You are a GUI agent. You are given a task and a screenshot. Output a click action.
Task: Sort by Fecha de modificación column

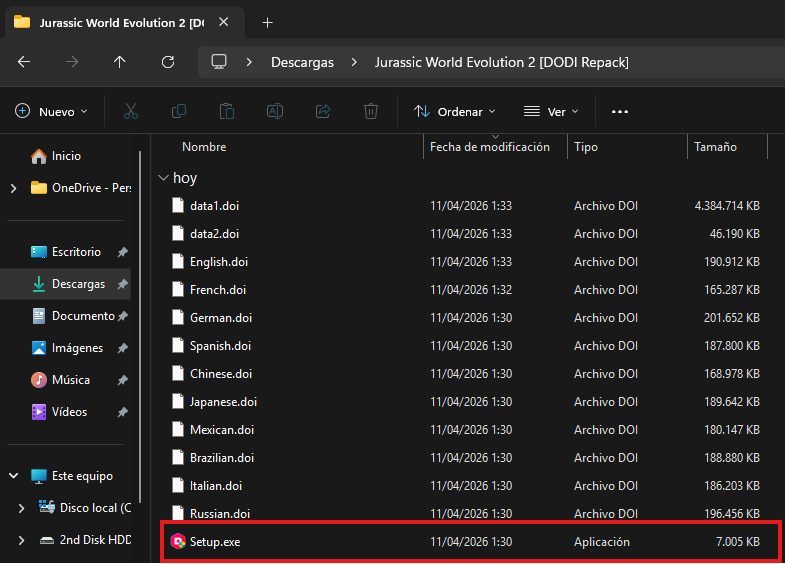click(x=490, y=147)
